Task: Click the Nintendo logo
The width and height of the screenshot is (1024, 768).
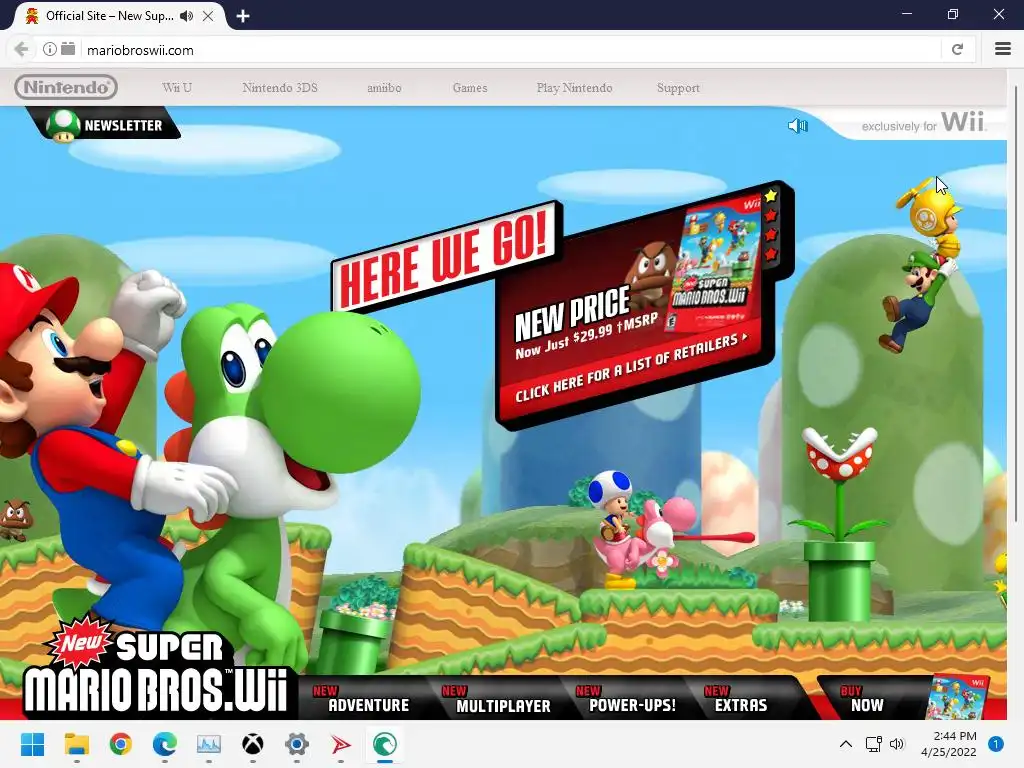Action: point(66,87)
